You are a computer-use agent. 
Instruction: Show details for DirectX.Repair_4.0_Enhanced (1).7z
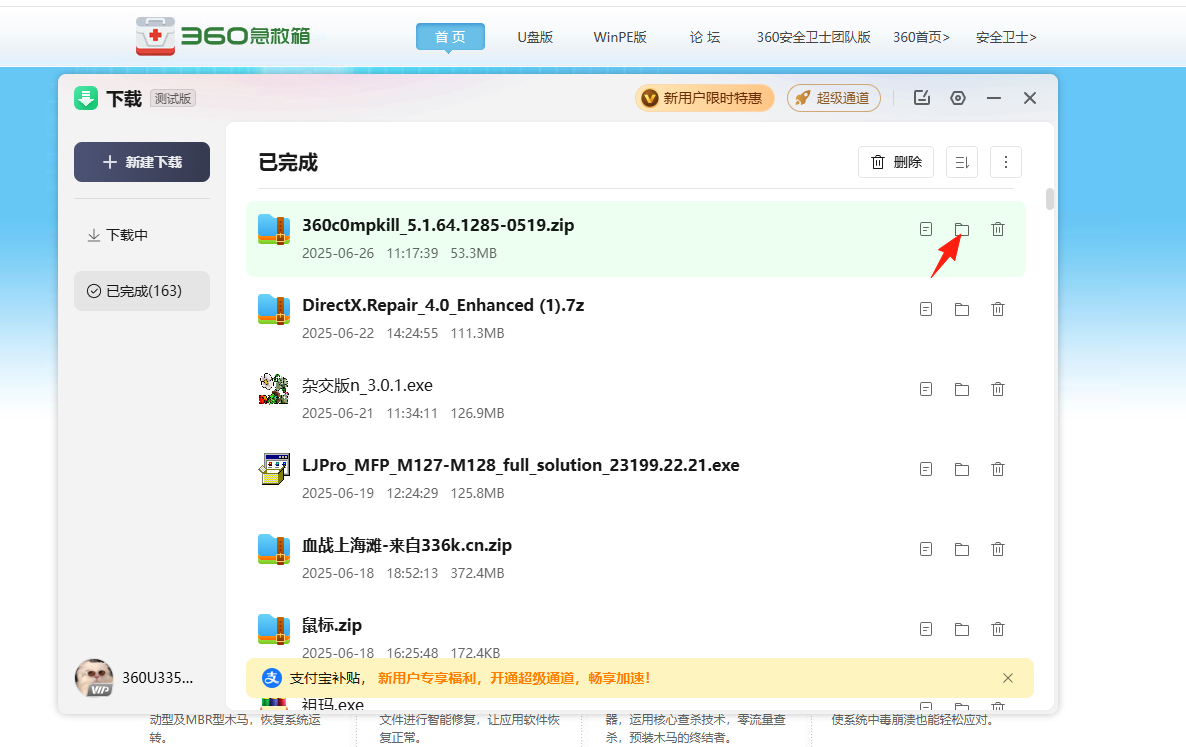point(926,309)
